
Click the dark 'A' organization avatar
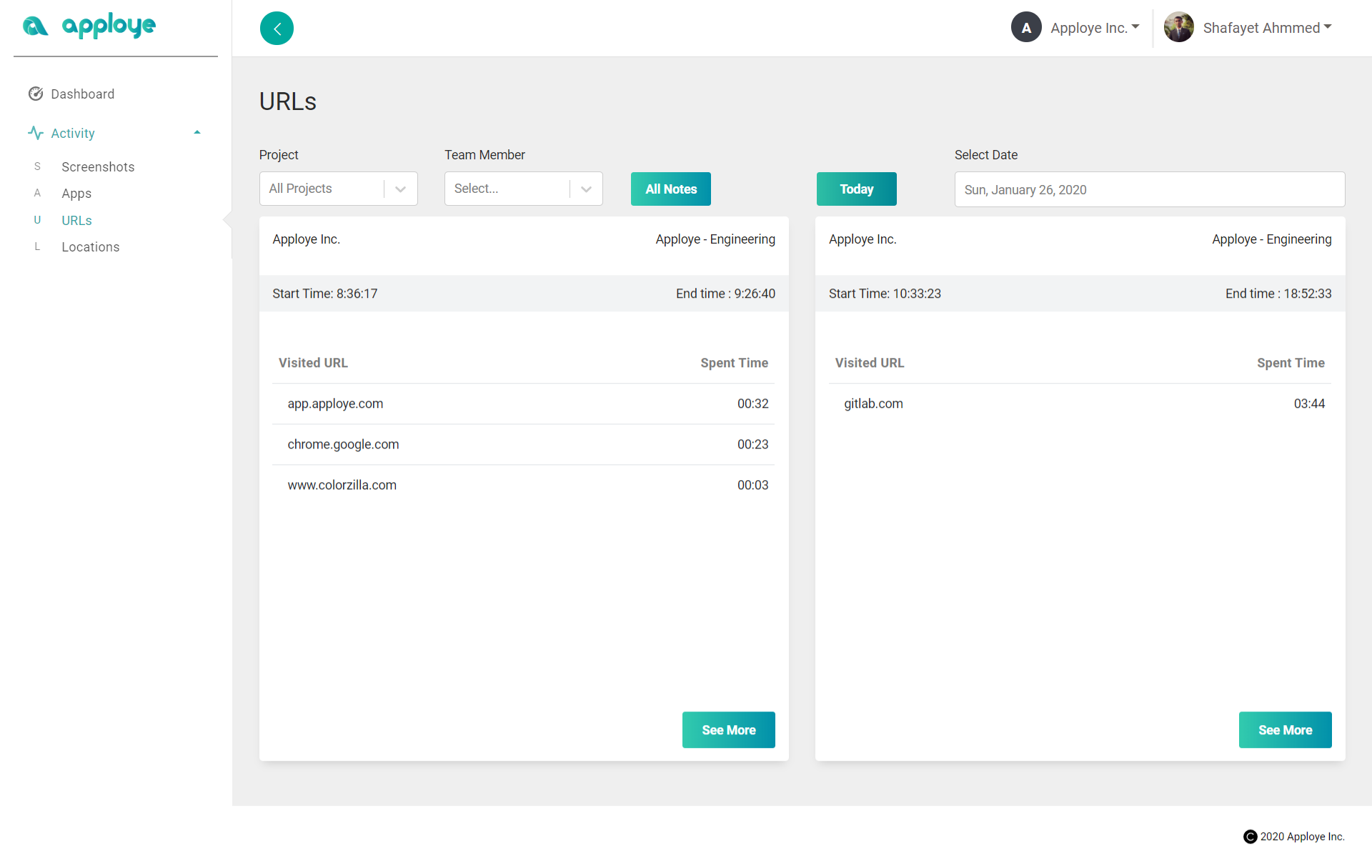pyautogui.click(x=1026, y=28)
